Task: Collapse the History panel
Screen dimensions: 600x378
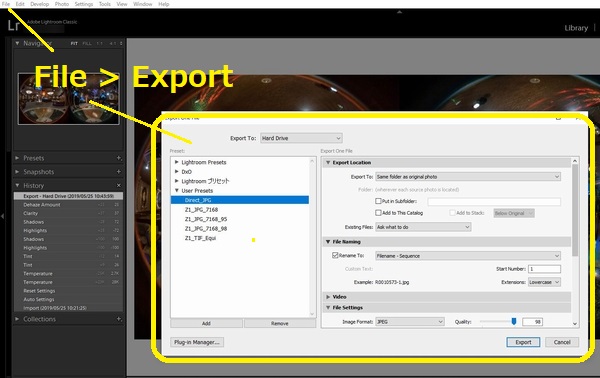Action: click(x=17, y=186)
